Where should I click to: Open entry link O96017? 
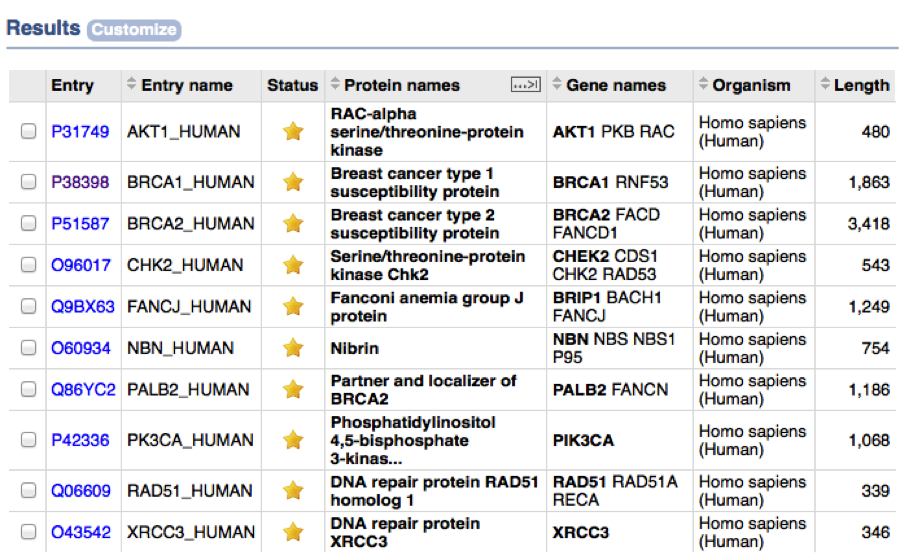tap(81, 265)
